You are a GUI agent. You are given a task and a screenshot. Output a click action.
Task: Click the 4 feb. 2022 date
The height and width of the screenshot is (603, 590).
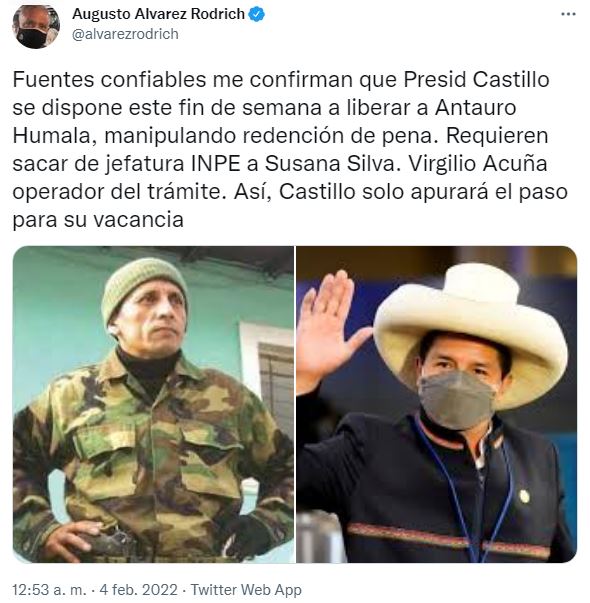(x=138, y=590)
